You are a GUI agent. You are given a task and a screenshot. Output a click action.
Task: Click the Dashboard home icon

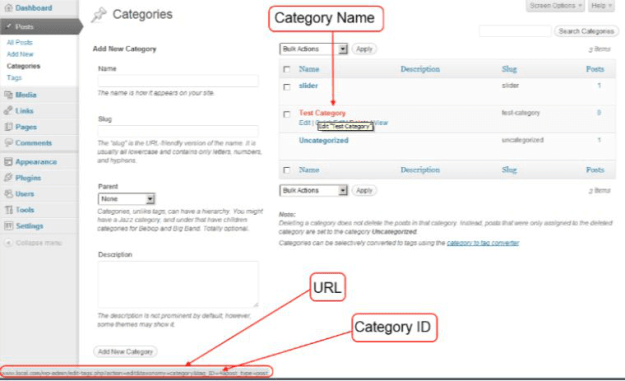(x=8, y=8)
